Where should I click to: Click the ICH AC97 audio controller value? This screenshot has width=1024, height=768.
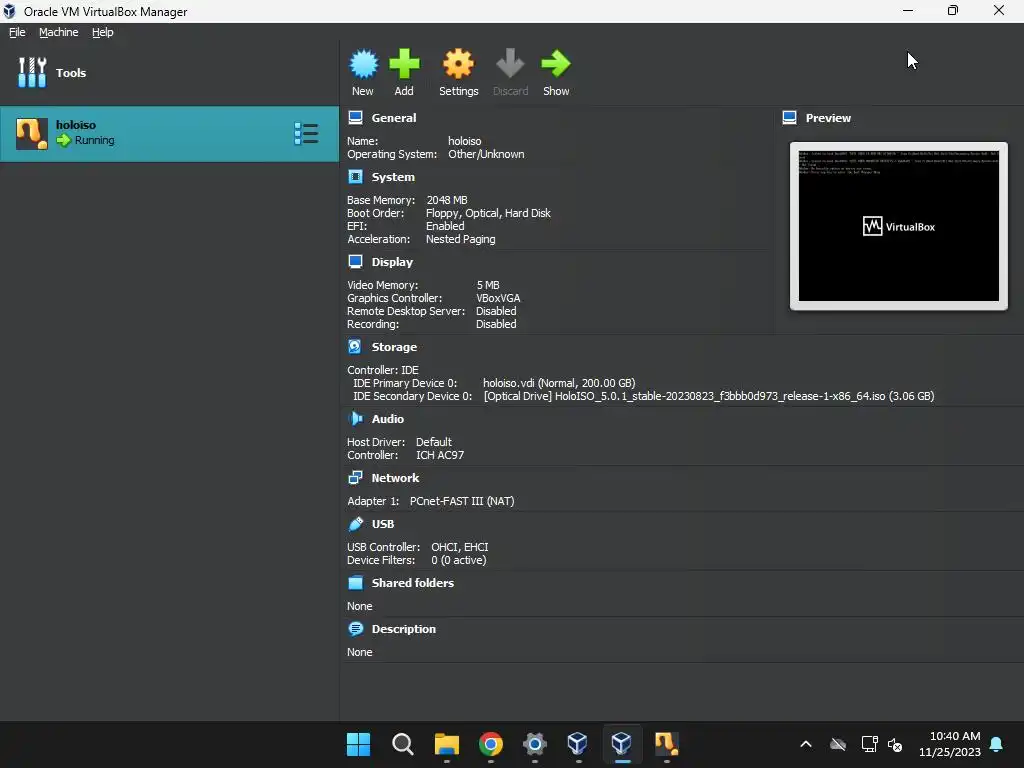coord(440,455)
